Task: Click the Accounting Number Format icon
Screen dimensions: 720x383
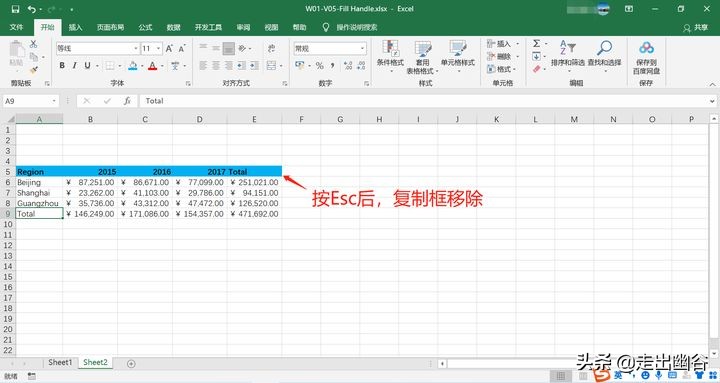Action: (300, 66)
